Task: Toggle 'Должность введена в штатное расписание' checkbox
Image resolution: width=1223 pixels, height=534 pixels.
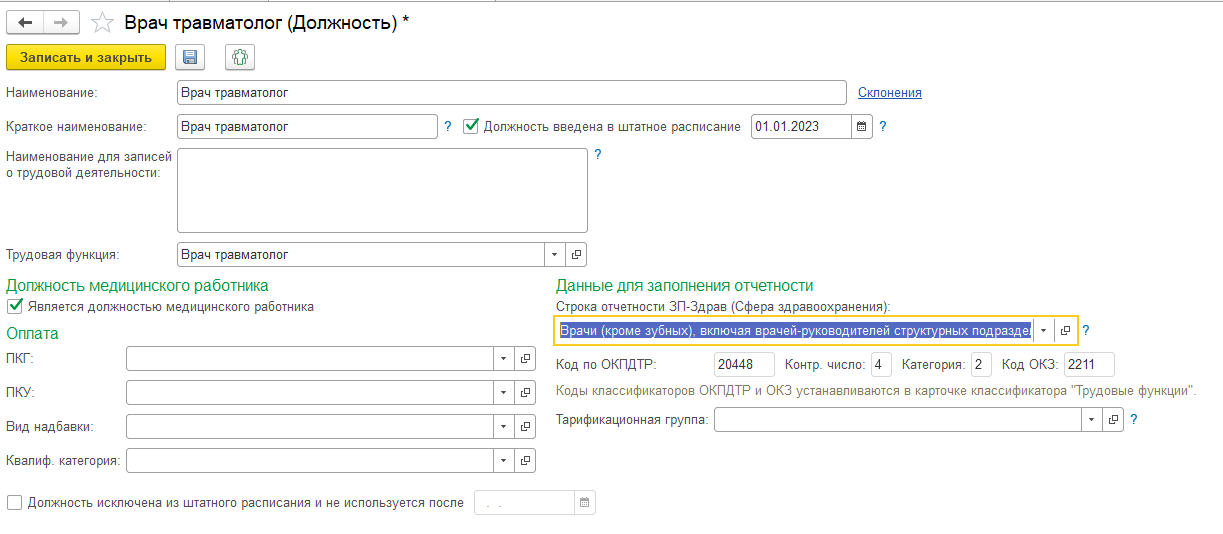Action: (x=472, y=127)
